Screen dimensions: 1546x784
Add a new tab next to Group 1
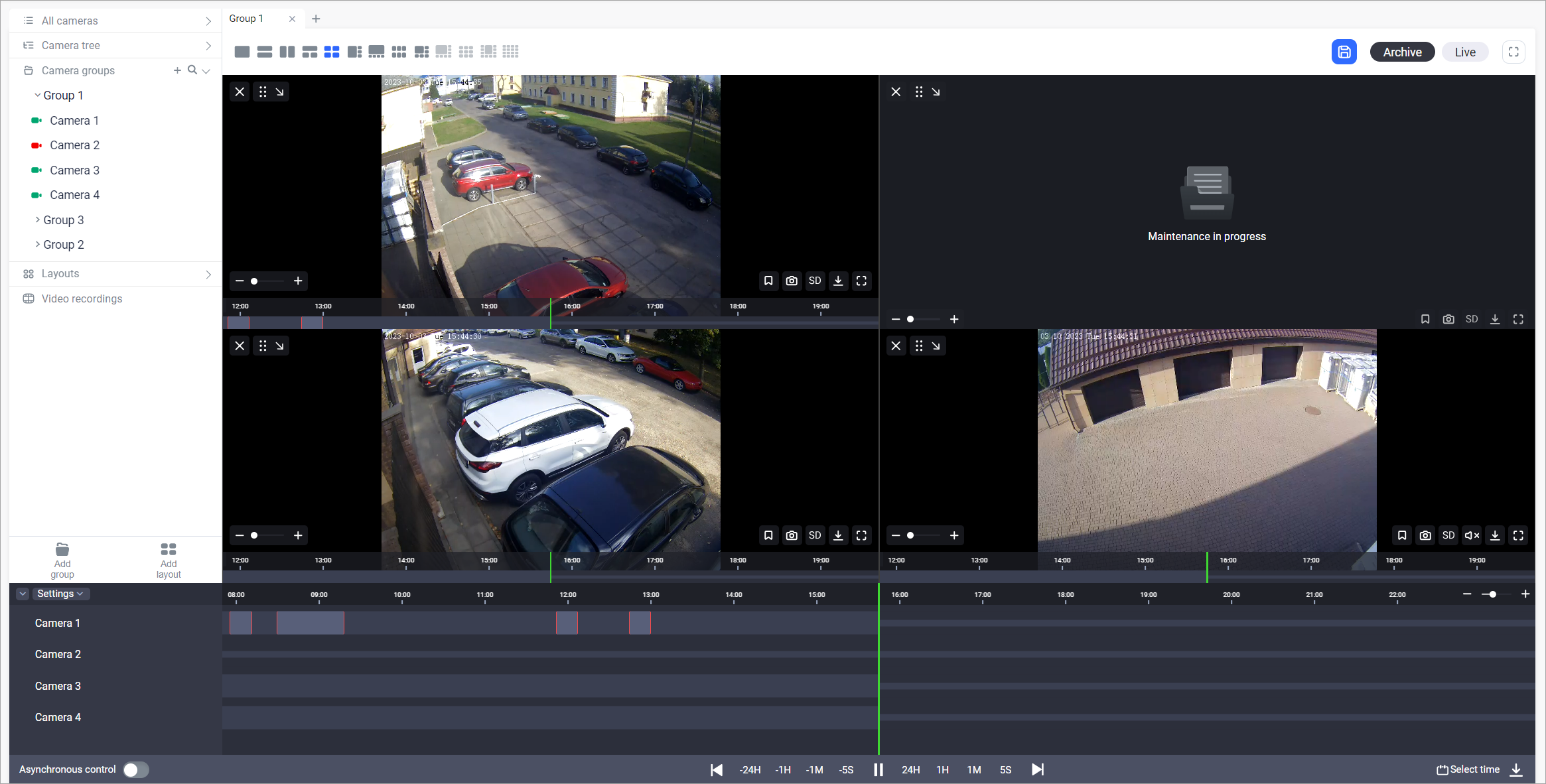[x=316, y=19]
